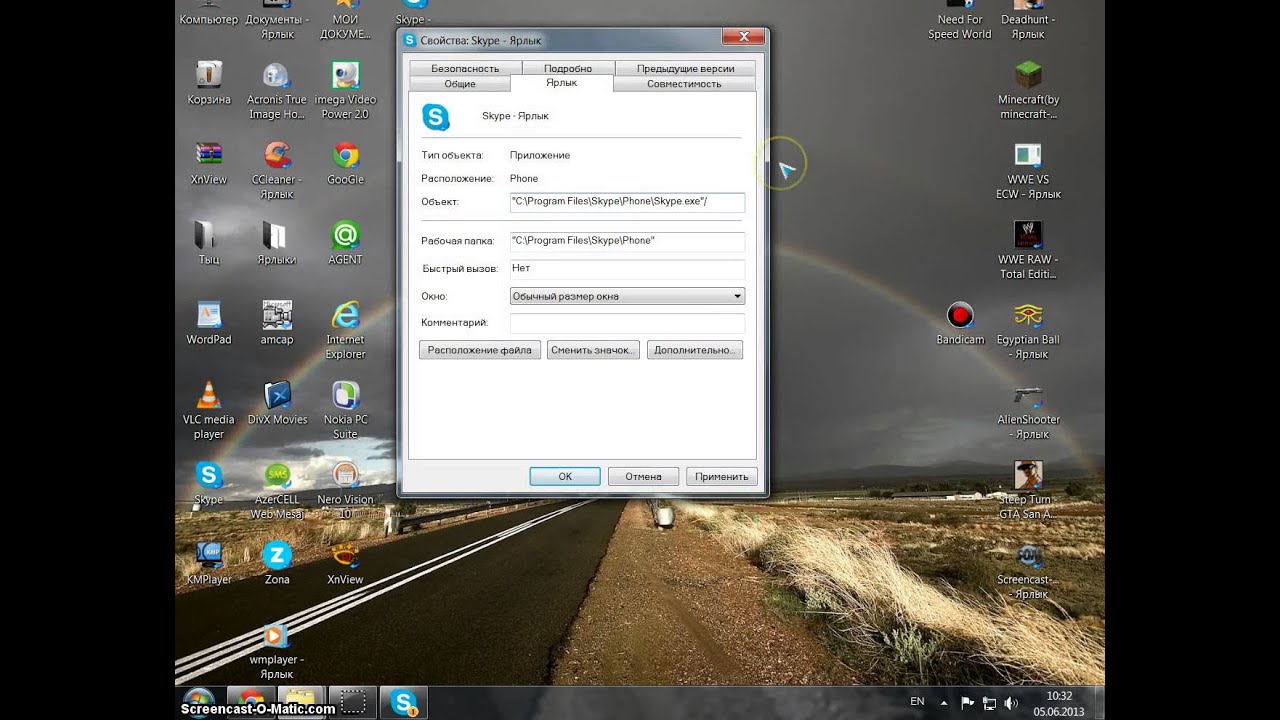The image size is (1280, 720).
Task: Open WordPad desktop shortcut
Action: click(208, 324)
